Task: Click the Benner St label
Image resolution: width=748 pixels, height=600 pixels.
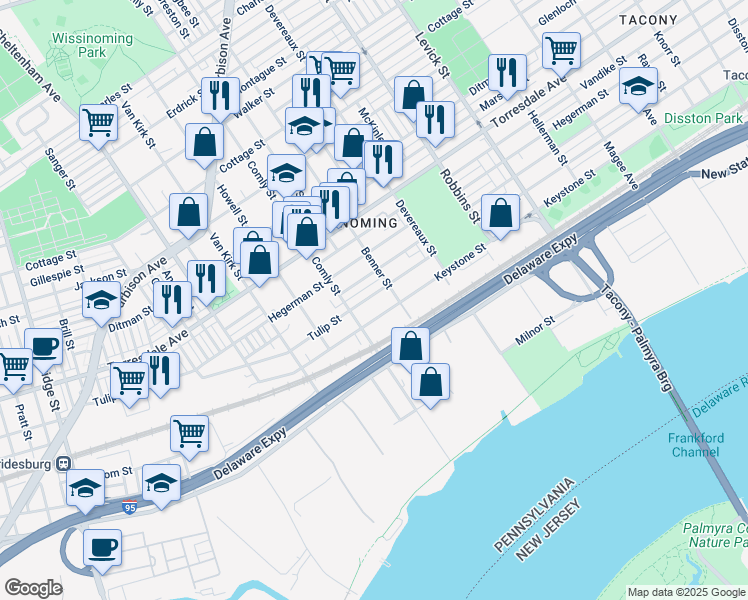Action: (376, 268)
